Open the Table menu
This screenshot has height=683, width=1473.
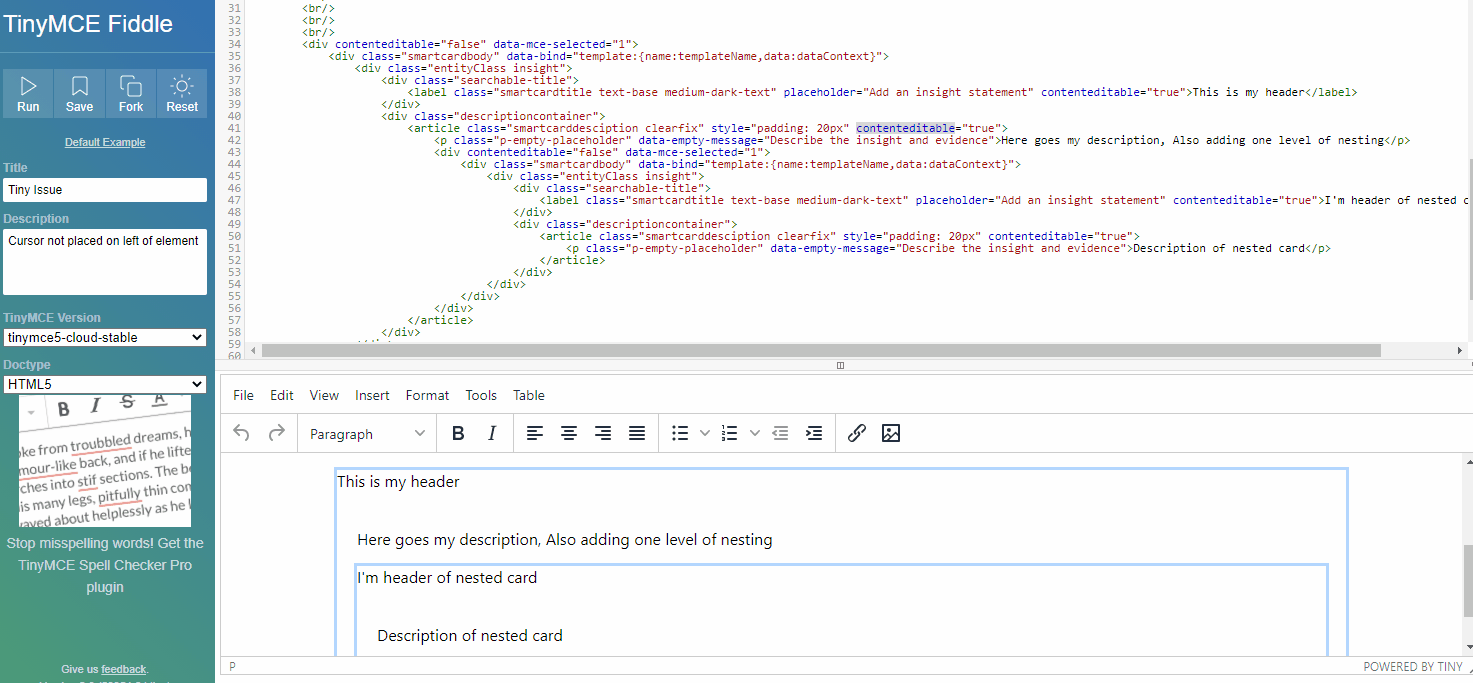tap(529, 395)
